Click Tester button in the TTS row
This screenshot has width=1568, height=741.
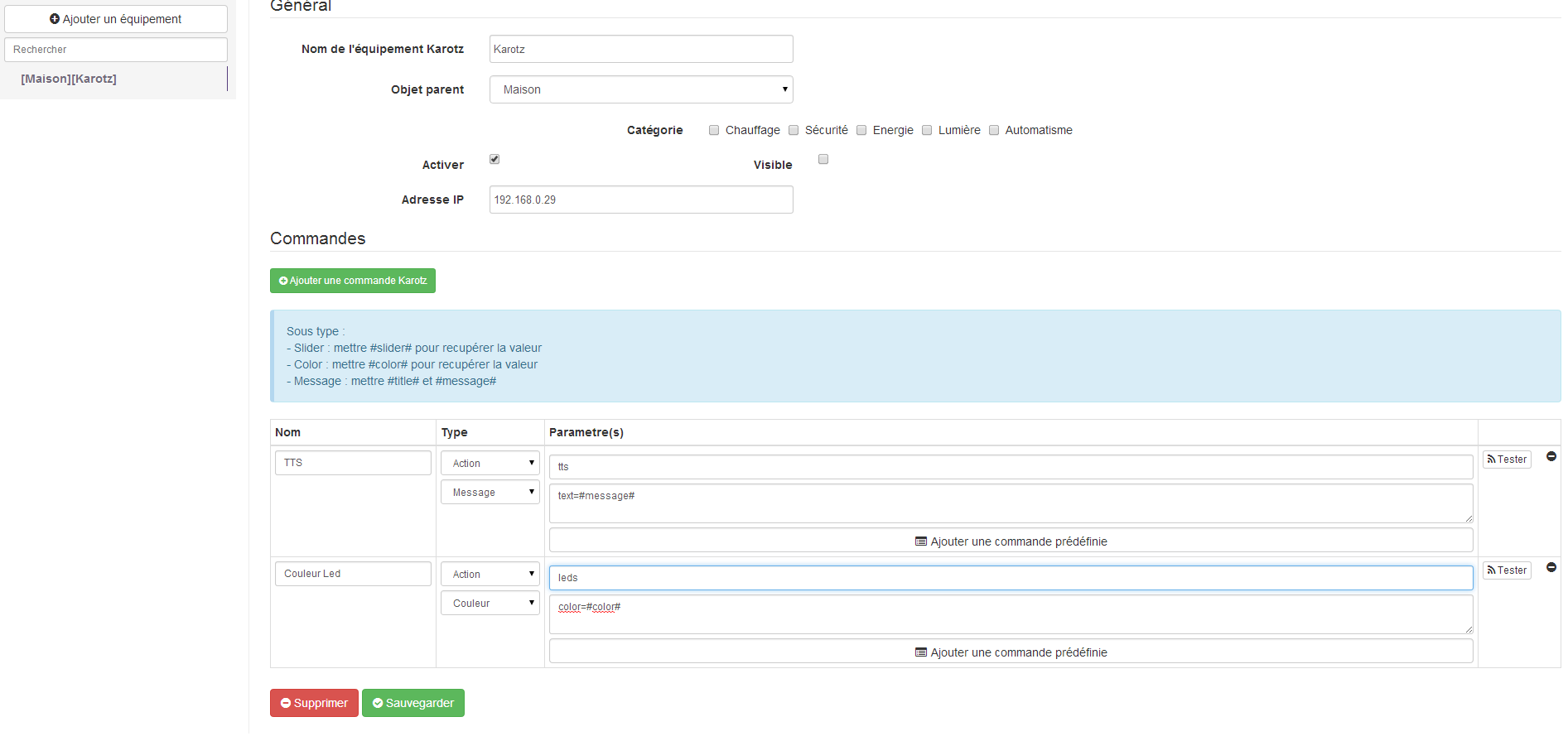click(1507, 460)
